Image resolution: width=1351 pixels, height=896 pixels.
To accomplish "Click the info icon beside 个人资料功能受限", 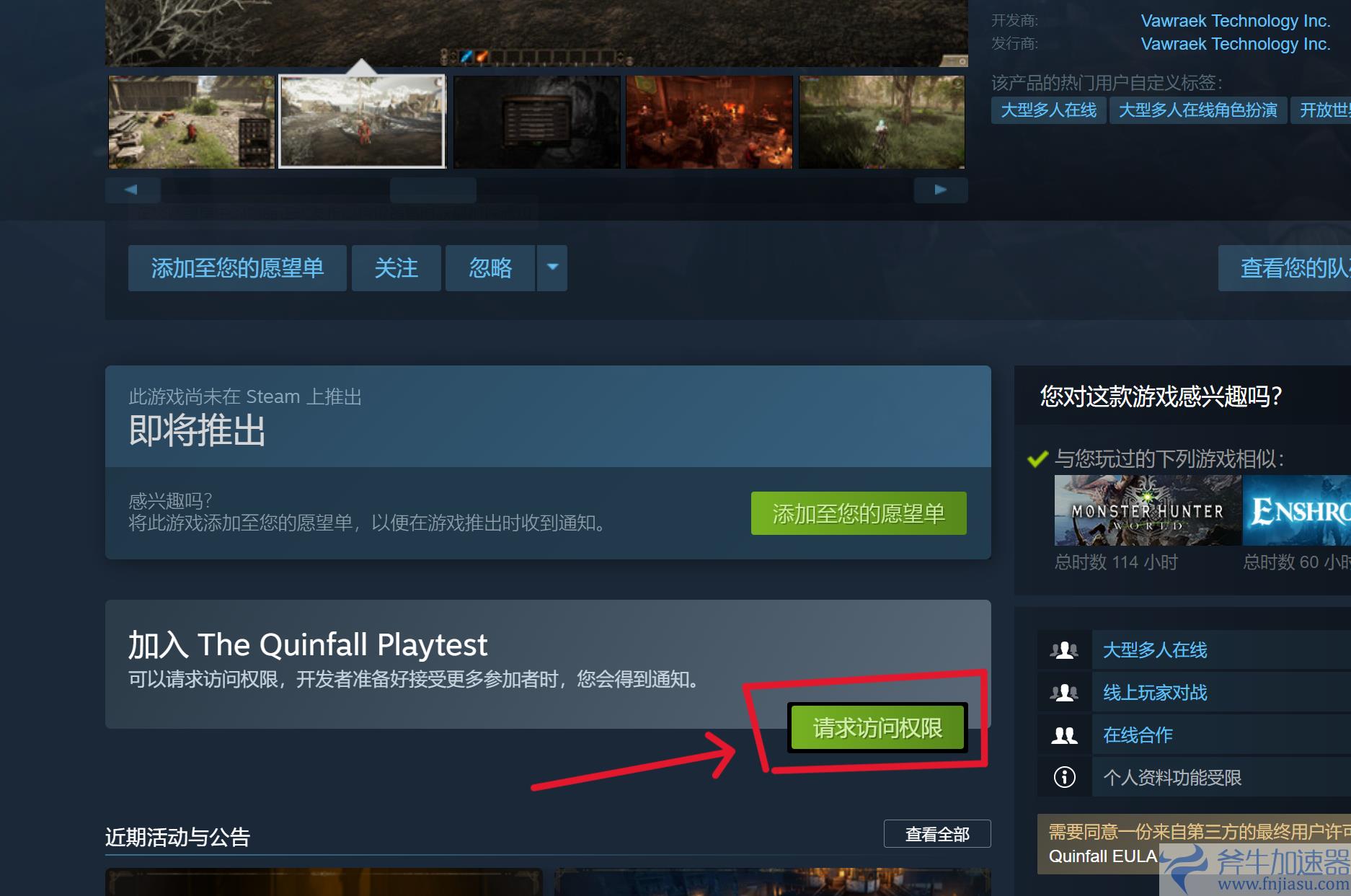I will 1064,777.
